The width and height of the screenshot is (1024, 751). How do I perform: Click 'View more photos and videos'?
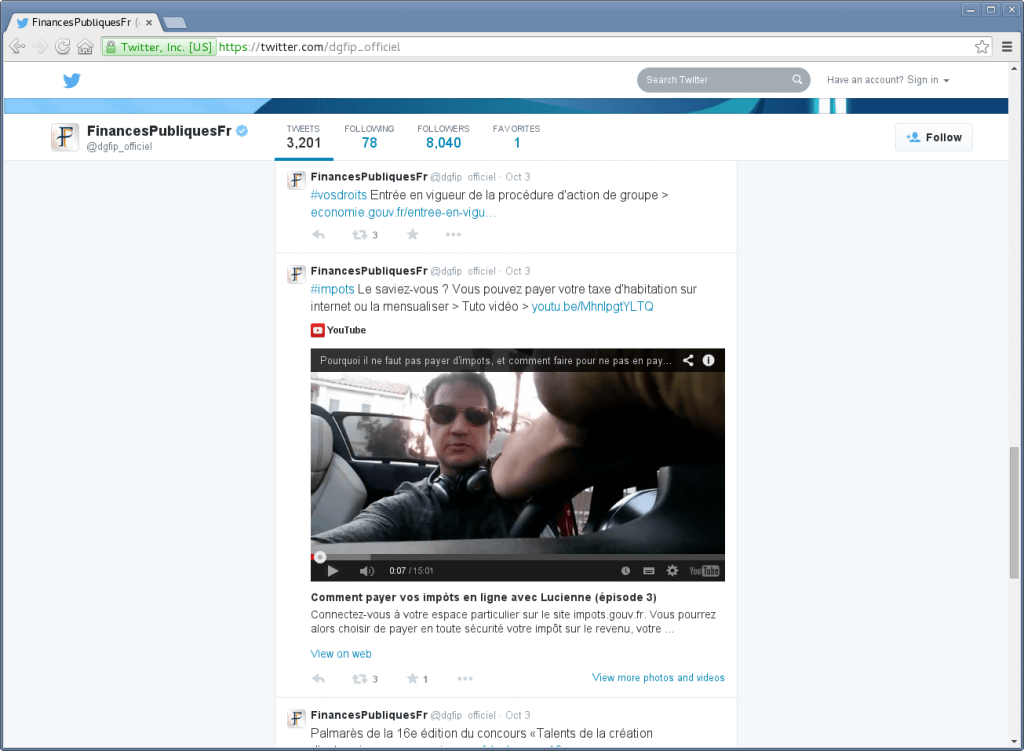658,677
